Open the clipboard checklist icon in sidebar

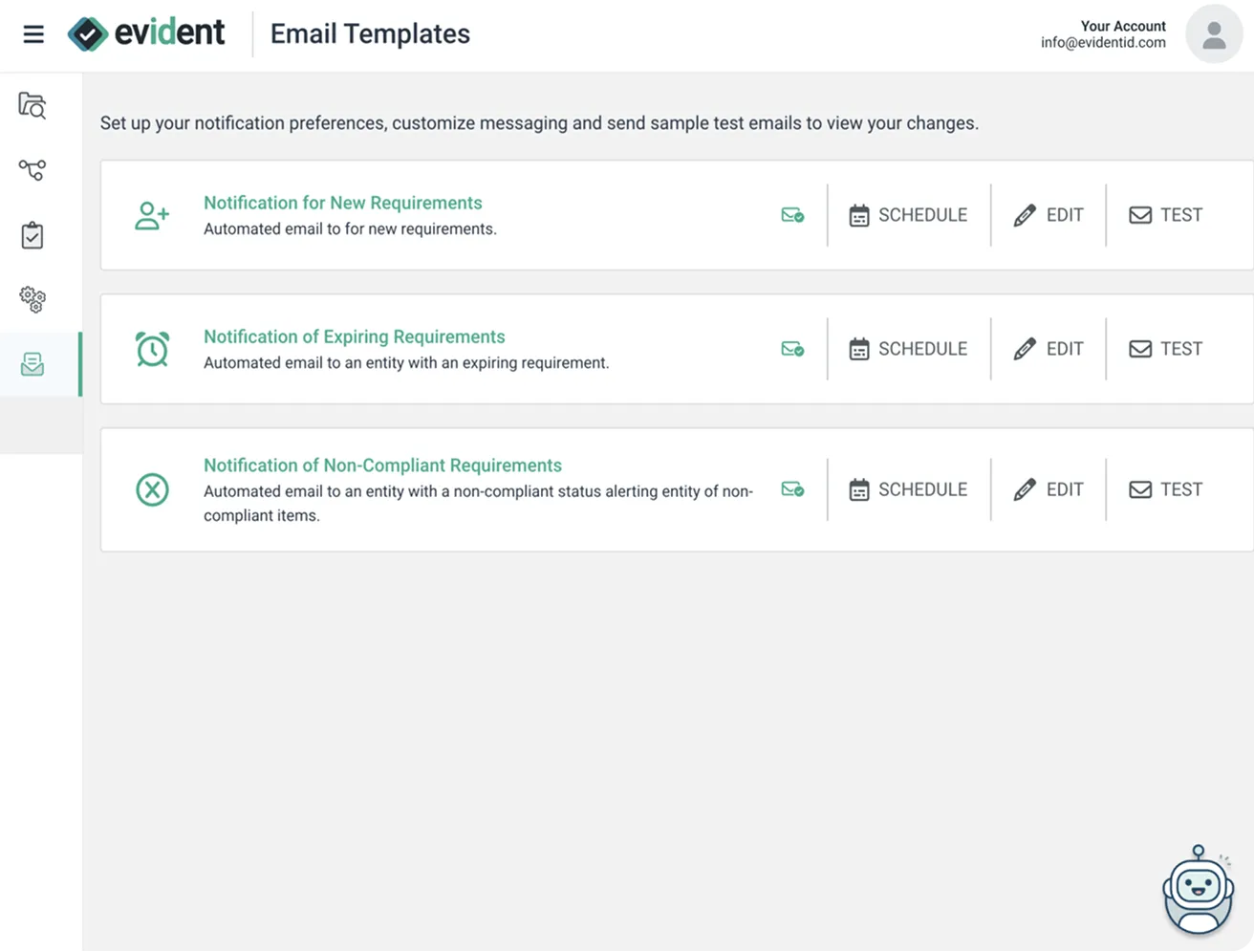point(32,235)
